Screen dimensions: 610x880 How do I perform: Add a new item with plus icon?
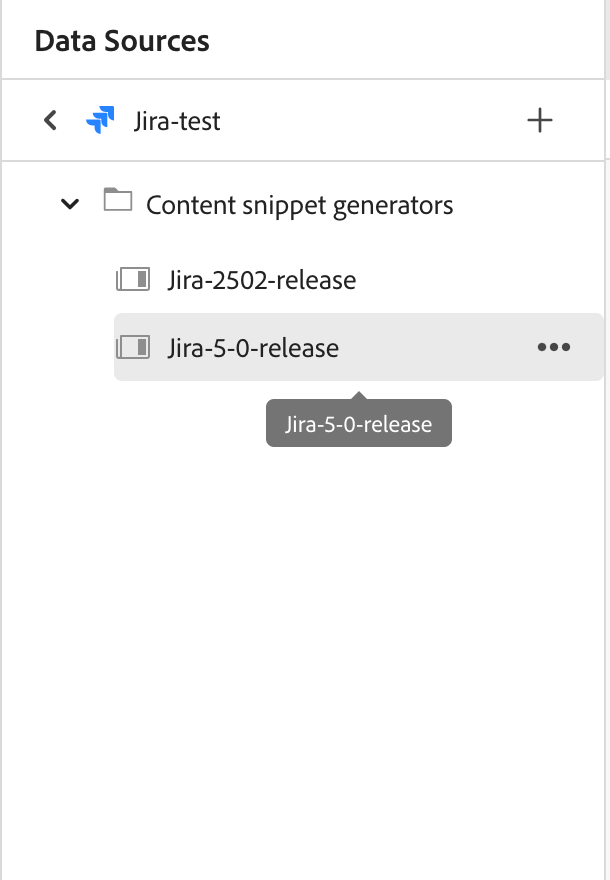540,120
